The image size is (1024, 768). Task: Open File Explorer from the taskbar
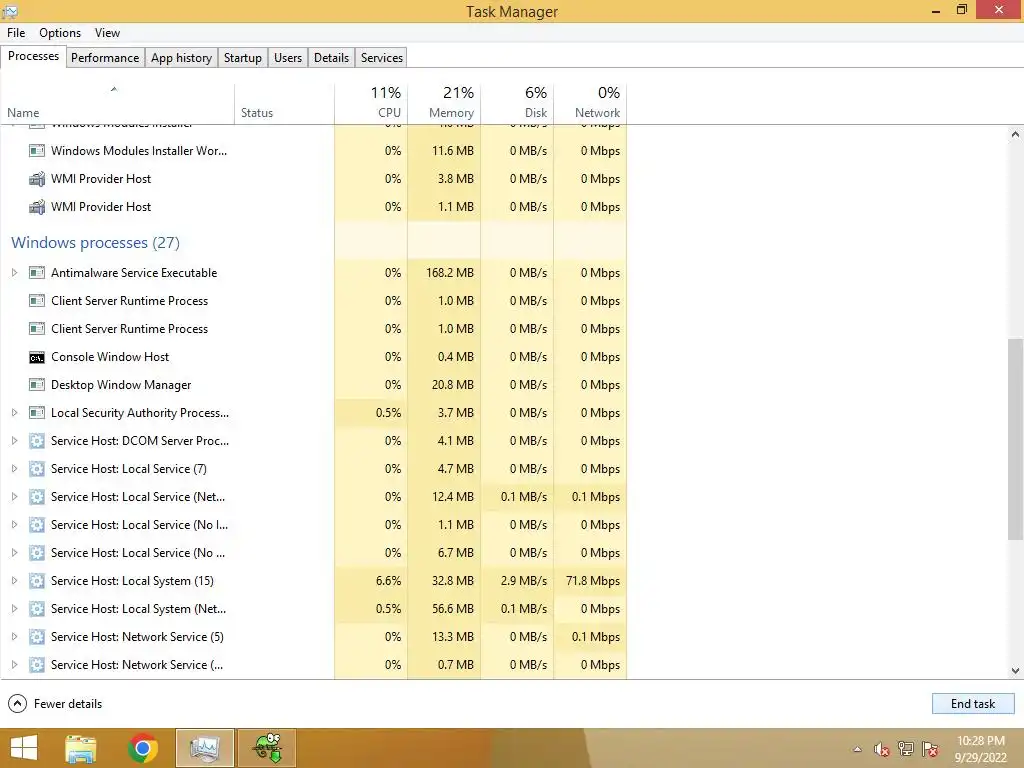[x=81, y=748]
